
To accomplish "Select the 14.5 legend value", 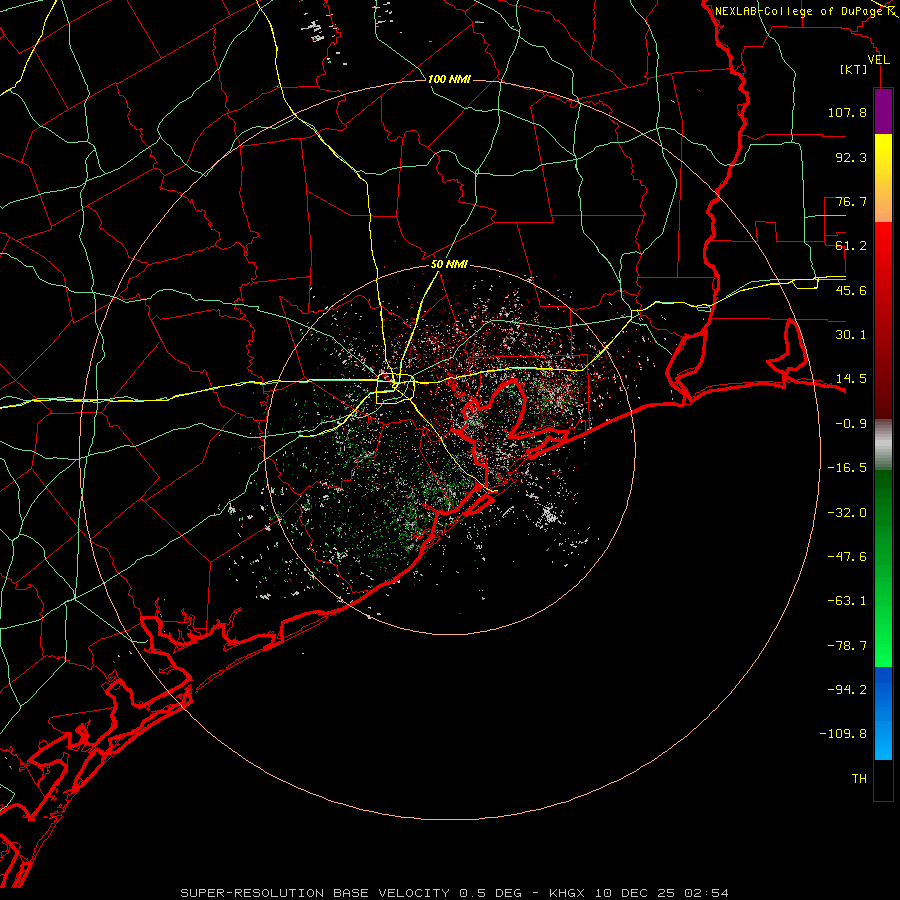I will pos(851,379).
